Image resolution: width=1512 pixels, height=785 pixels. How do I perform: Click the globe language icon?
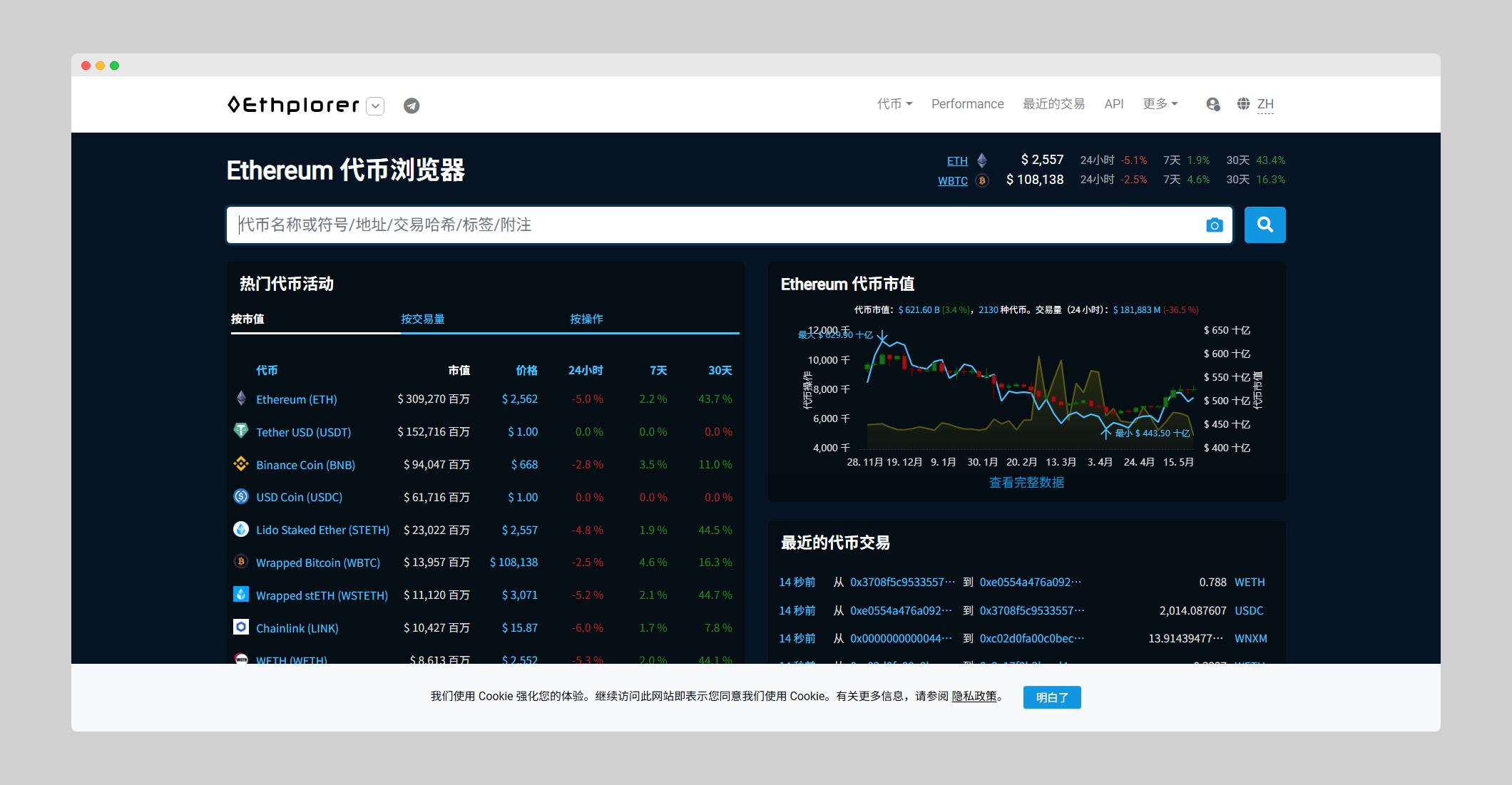point(1243,104)
